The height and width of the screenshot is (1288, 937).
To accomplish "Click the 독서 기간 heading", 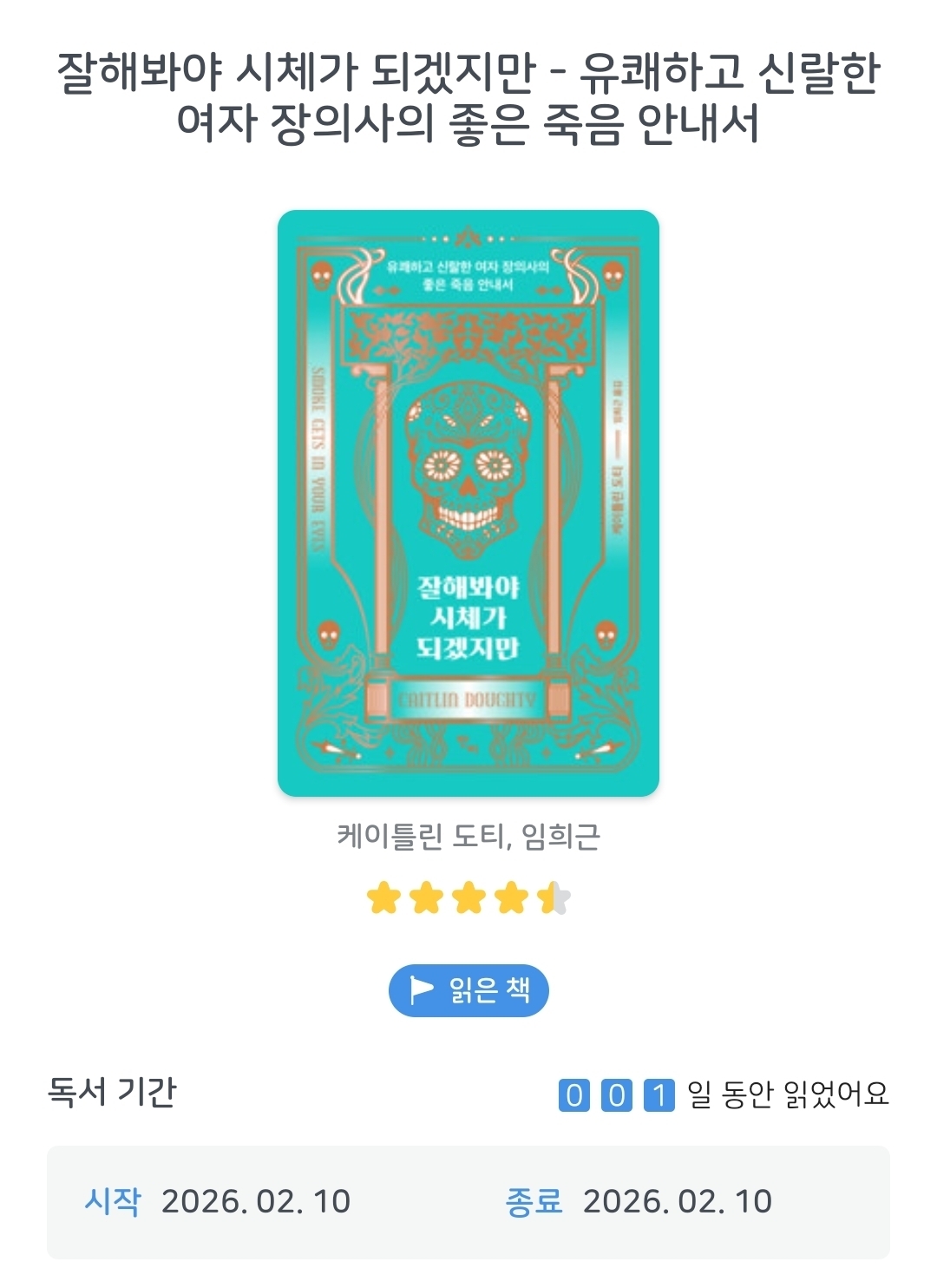I will tap(112, 1092).
